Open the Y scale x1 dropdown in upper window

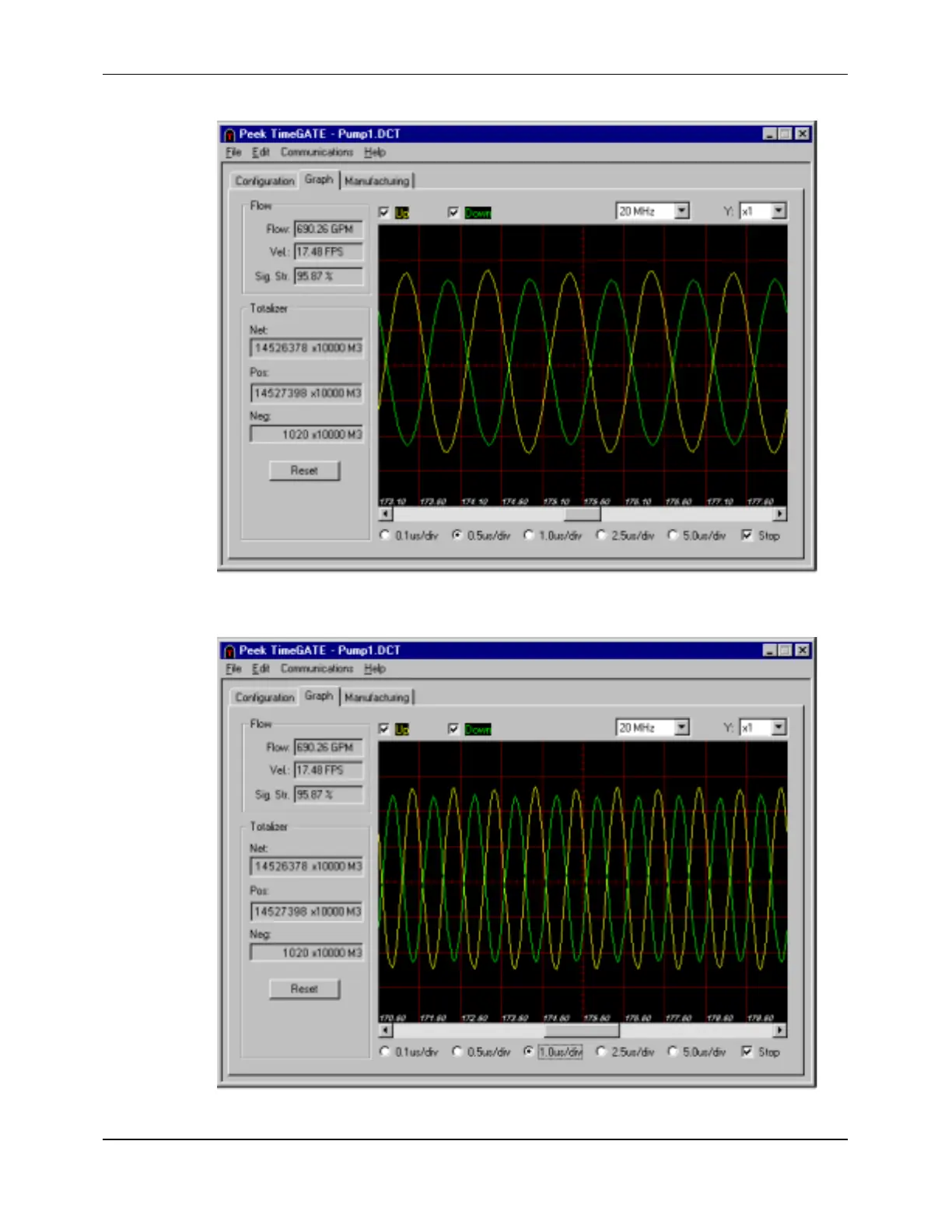click(x=779, y=211)
